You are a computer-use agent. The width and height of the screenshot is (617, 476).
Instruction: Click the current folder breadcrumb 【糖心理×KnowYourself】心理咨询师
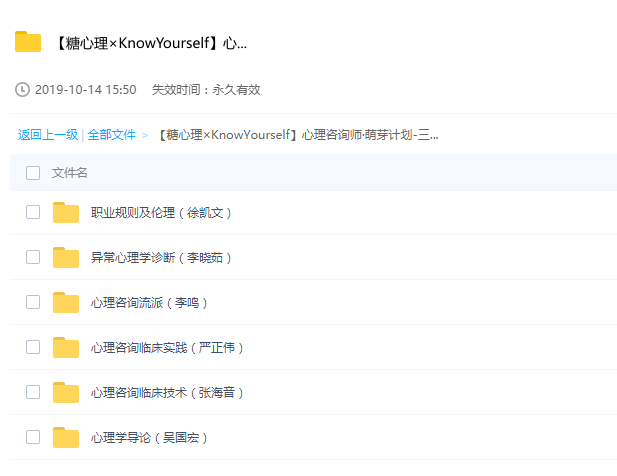(297, 135)
